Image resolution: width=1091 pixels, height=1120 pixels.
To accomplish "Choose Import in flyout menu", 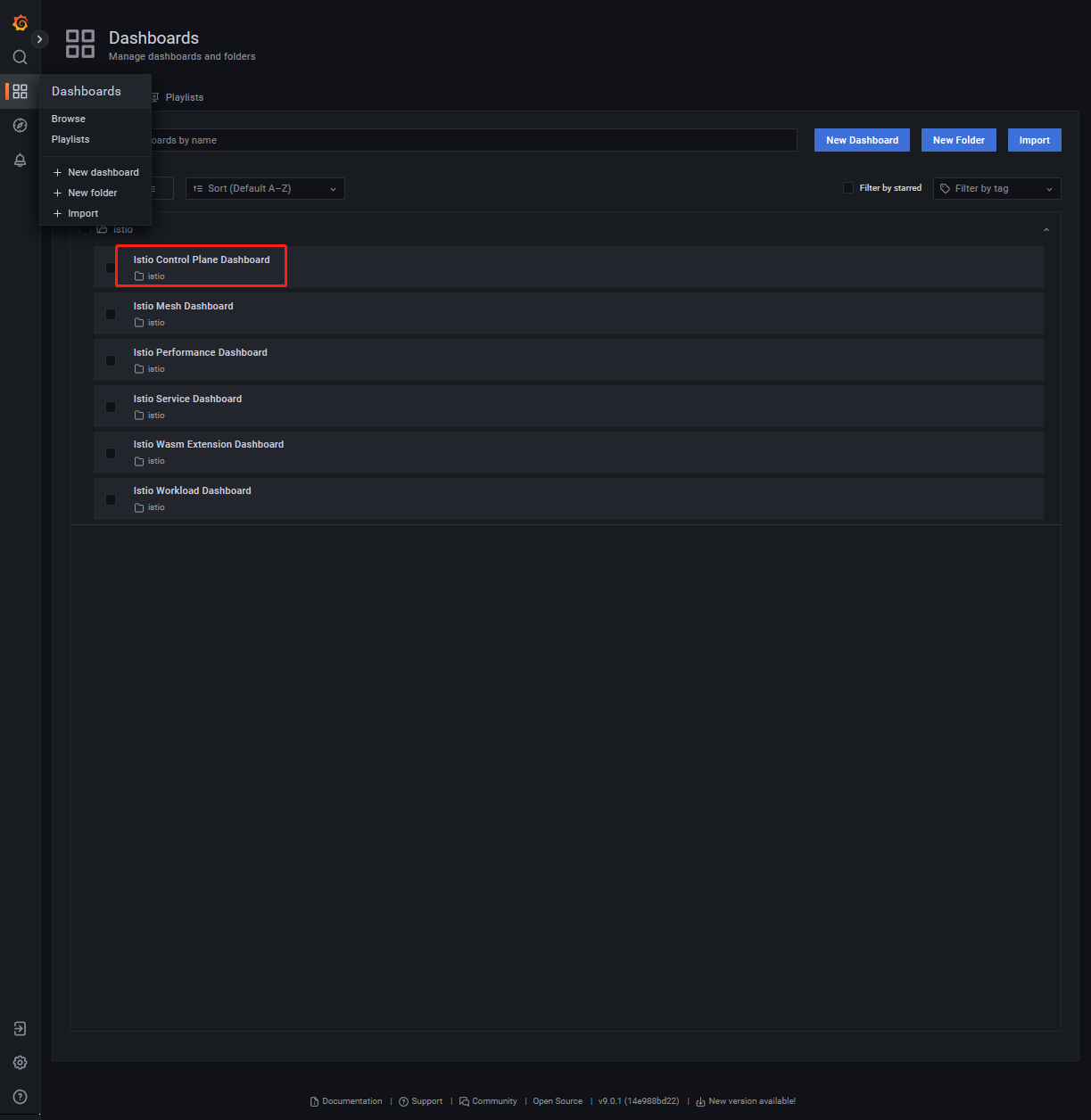I will [x=95, y=213].
